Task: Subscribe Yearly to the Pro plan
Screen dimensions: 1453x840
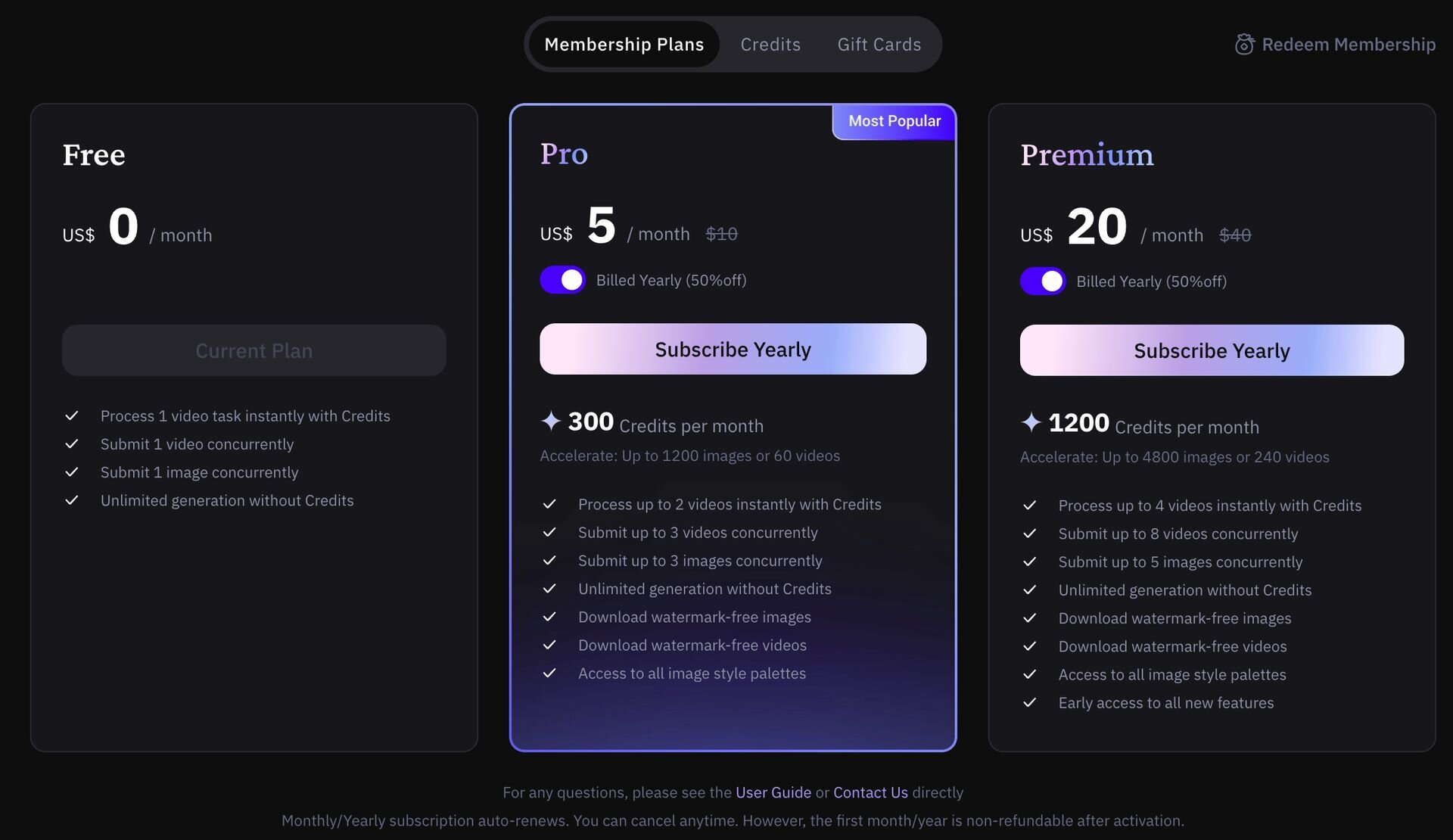Action: (733, 350)
